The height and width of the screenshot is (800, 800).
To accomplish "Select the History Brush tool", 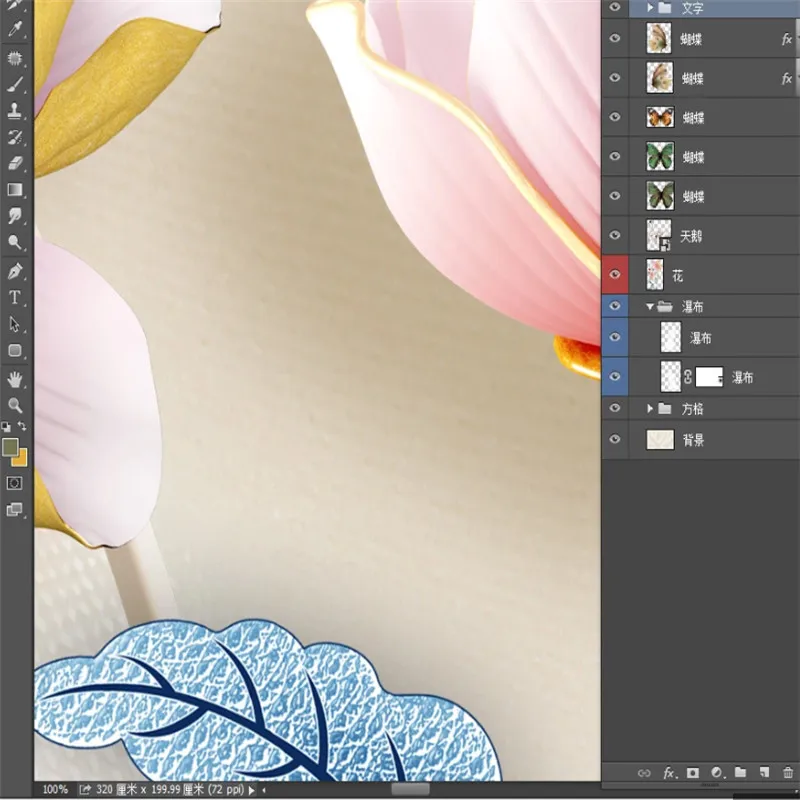I will pyautogui.click(x=15, y=137).
